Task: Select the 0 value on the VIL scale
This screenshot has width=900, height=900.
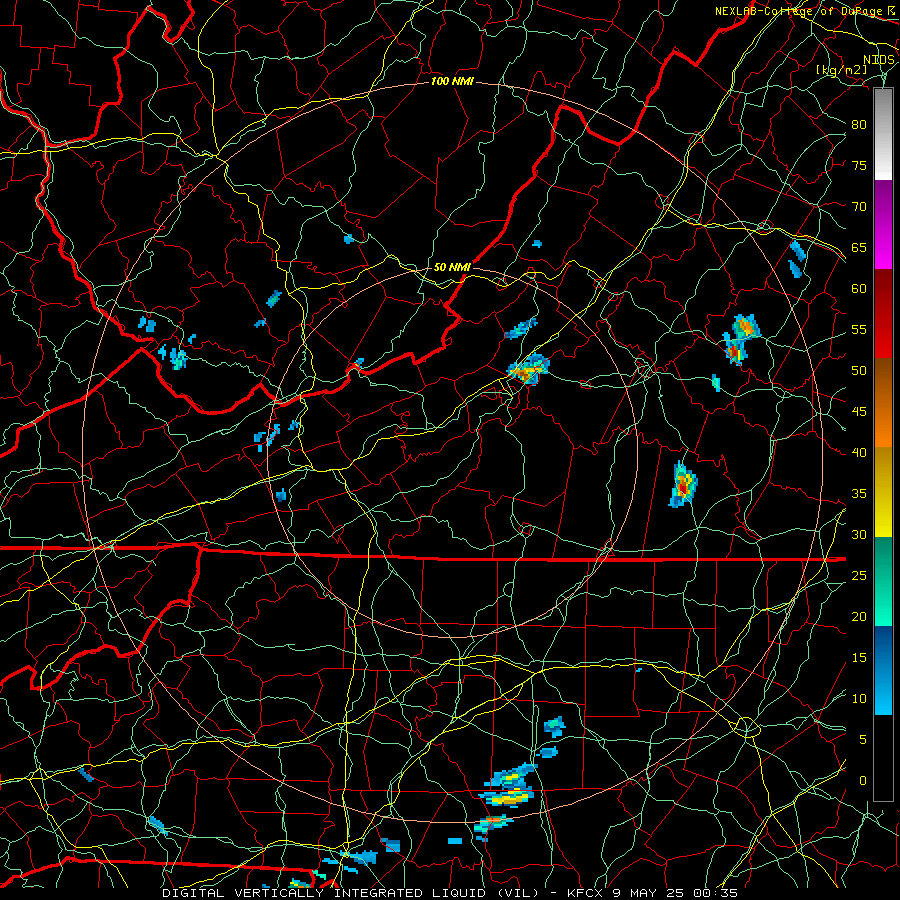Action: [863, 781]
